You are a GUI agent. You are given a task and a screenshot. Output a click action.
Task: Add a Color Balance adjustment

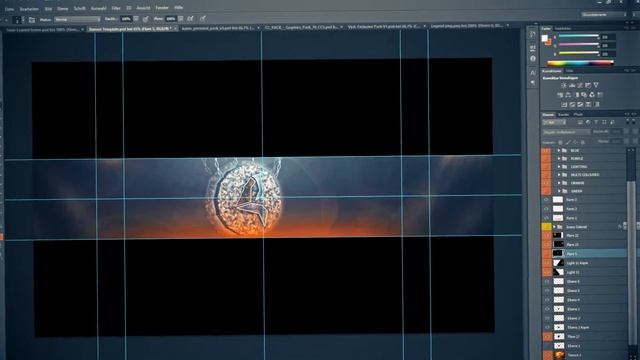coord(568,95)
